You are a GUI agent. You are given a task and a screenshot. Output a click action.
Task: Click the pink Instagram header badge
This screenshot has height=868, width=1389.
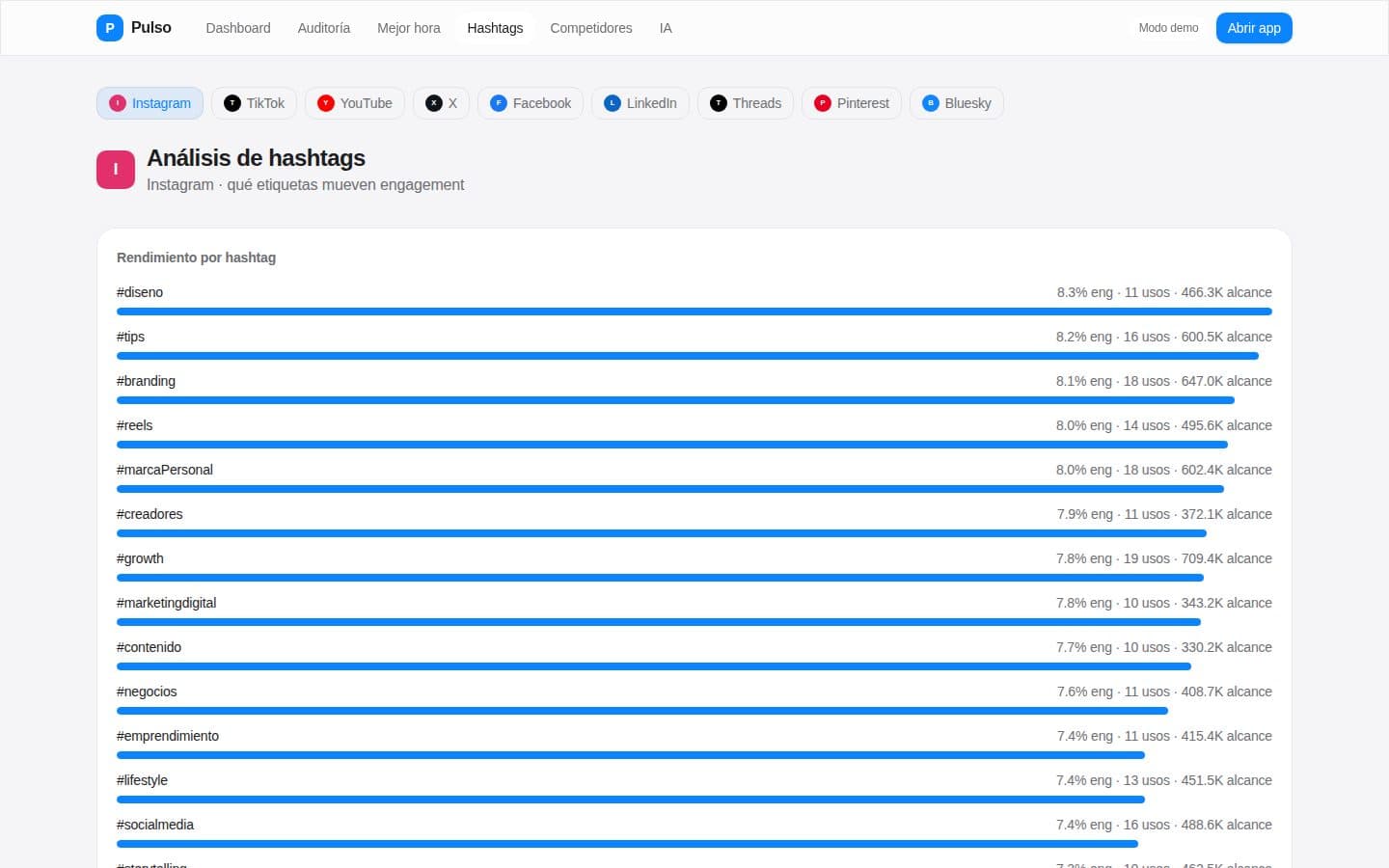click(116, 170)
